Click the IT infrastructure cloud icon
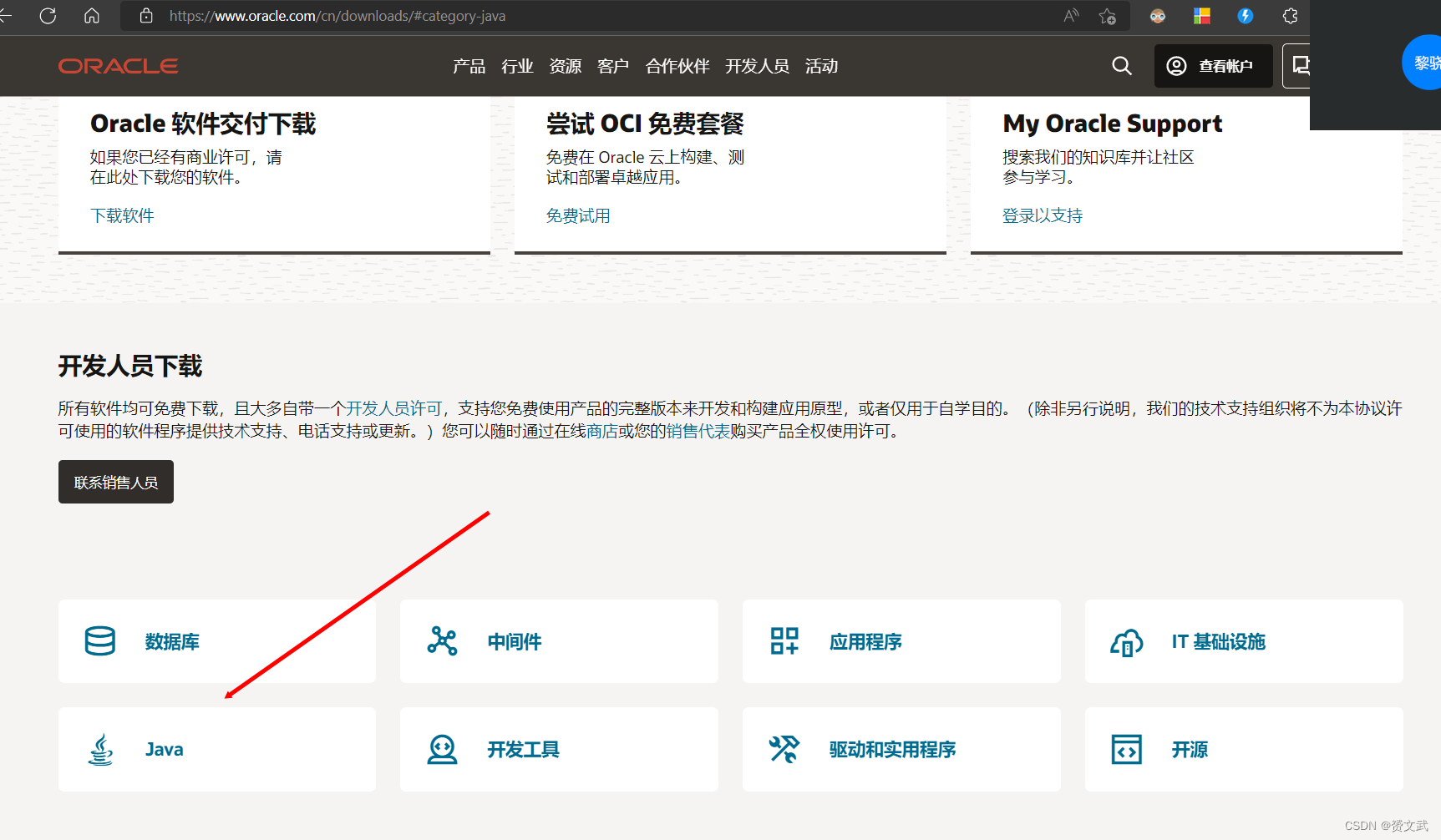The width and height of the screenshot is (1441, 840). point(1126,641)
